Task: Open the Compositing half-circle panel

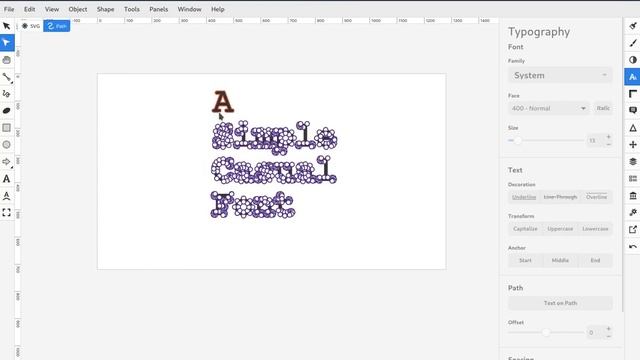Action: tap(633, 60)
